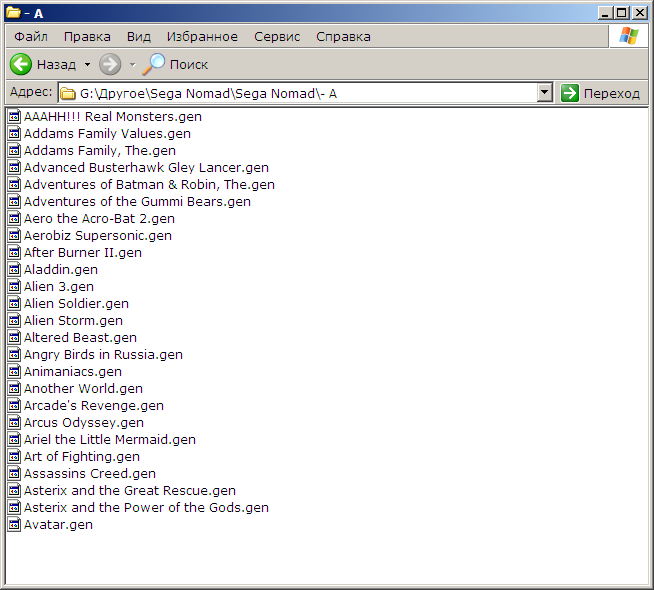Click the Windows flag logo icon
This screenshot has width=654, height=590.
point(628,36)
